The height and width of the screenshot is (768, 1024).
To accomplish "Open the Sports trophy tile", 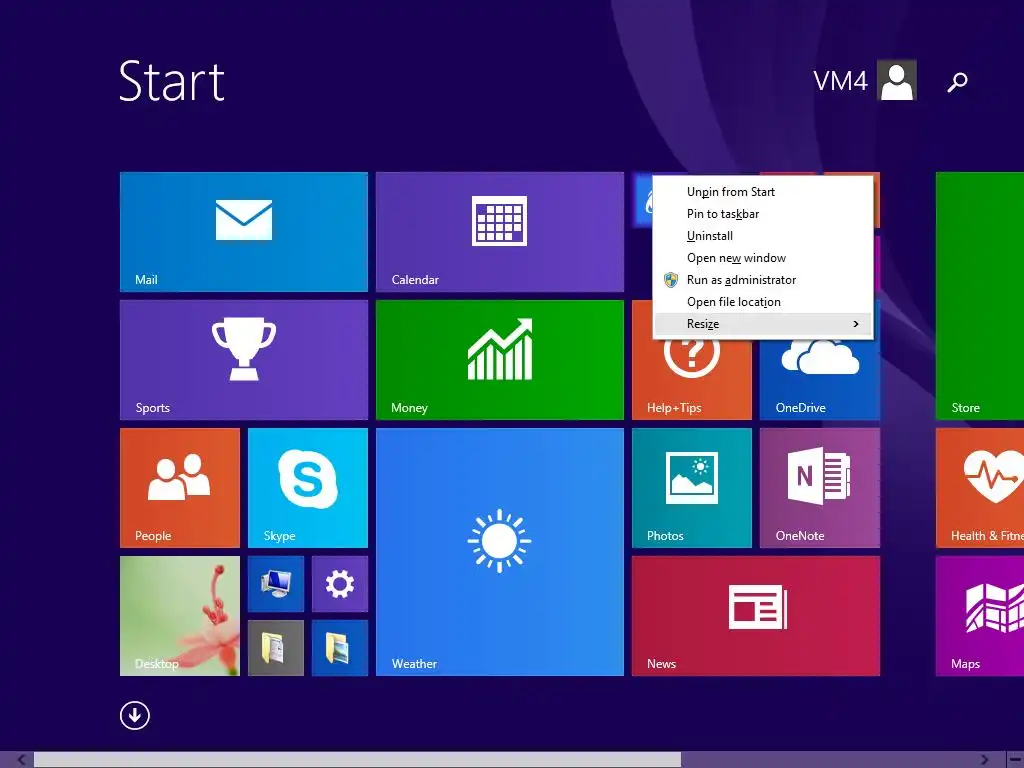I will click(x=244, y=360).
